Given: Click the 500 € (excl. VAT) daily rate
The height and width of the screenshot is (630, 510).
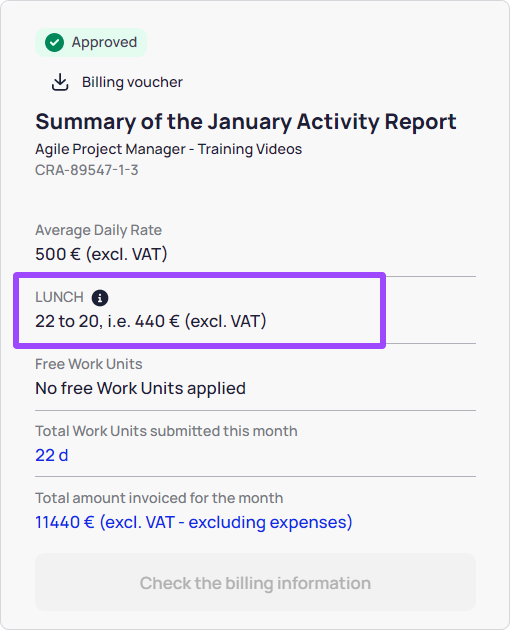Looking at the screenshot, I should click(101, 254).
